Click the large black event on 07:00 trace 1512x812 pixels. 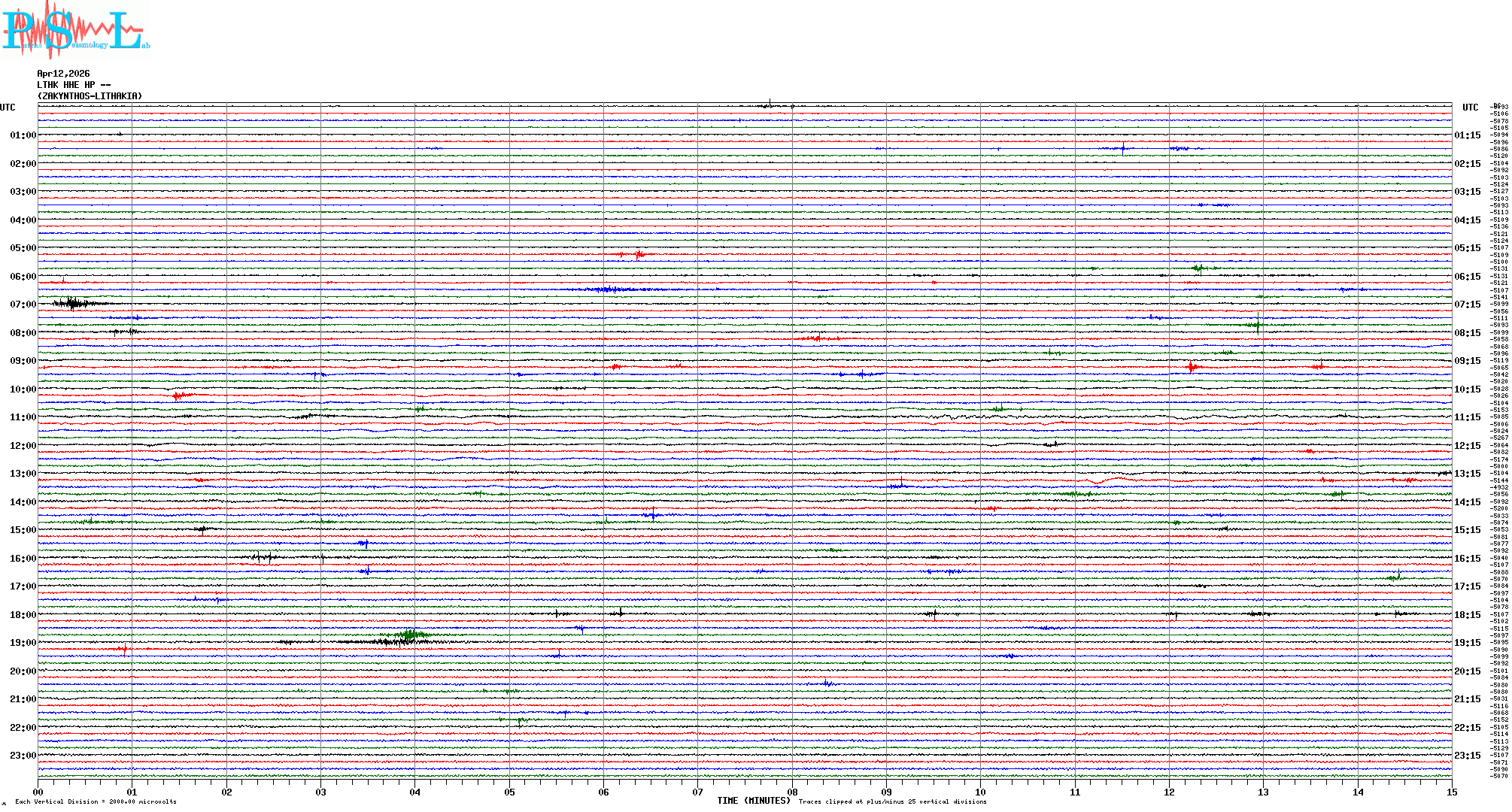(73, 304)
